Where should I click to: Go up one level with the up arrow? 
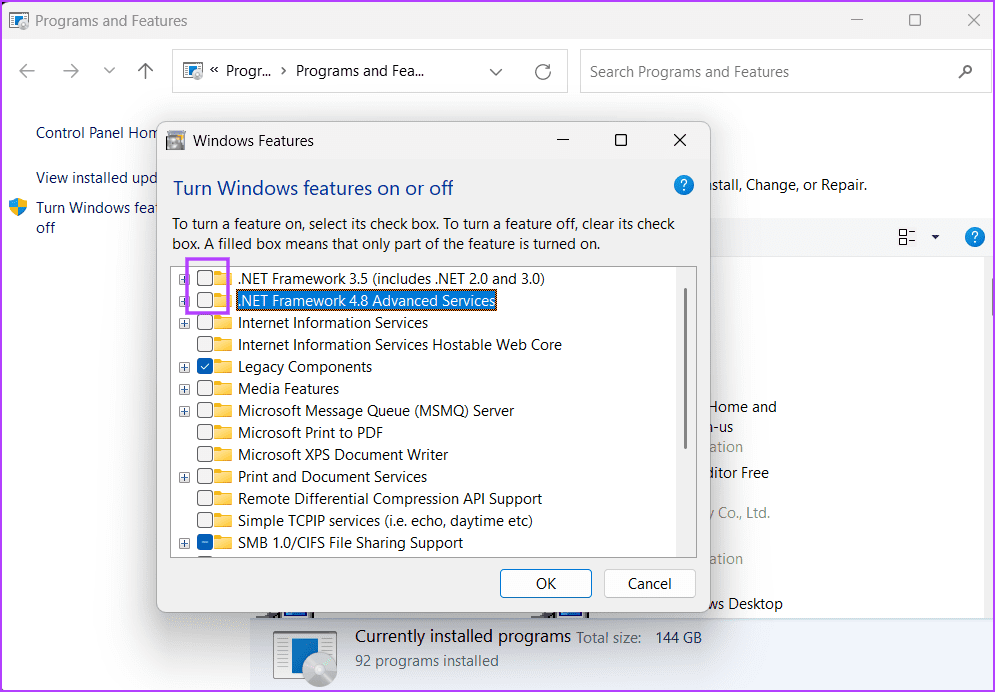pos(145,71)
